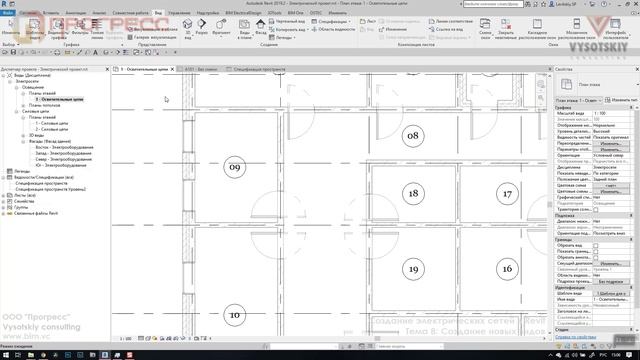Open Plan Views (Виды в плане)
The image size is (640, 360).
244,29
